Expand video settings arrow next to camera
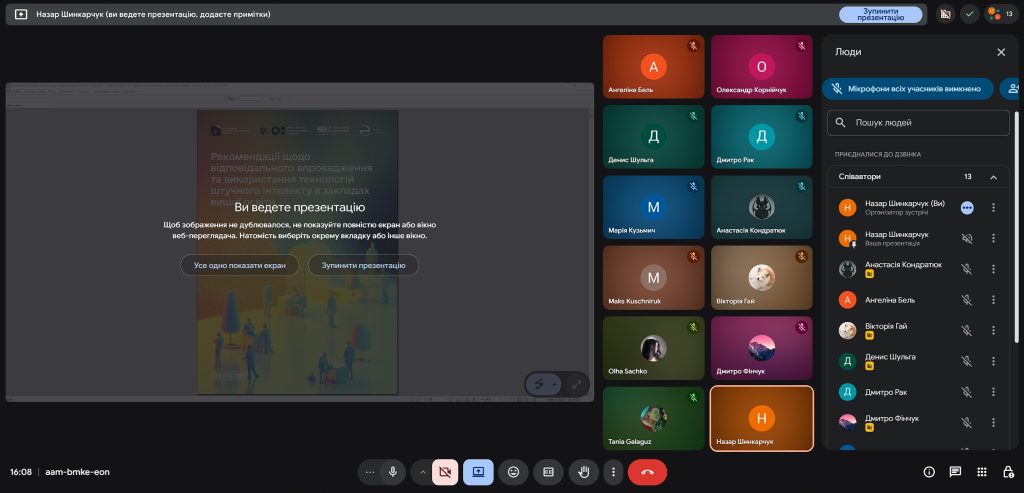The width and height of the screenshot is (1024, 493). coord(423,471)
